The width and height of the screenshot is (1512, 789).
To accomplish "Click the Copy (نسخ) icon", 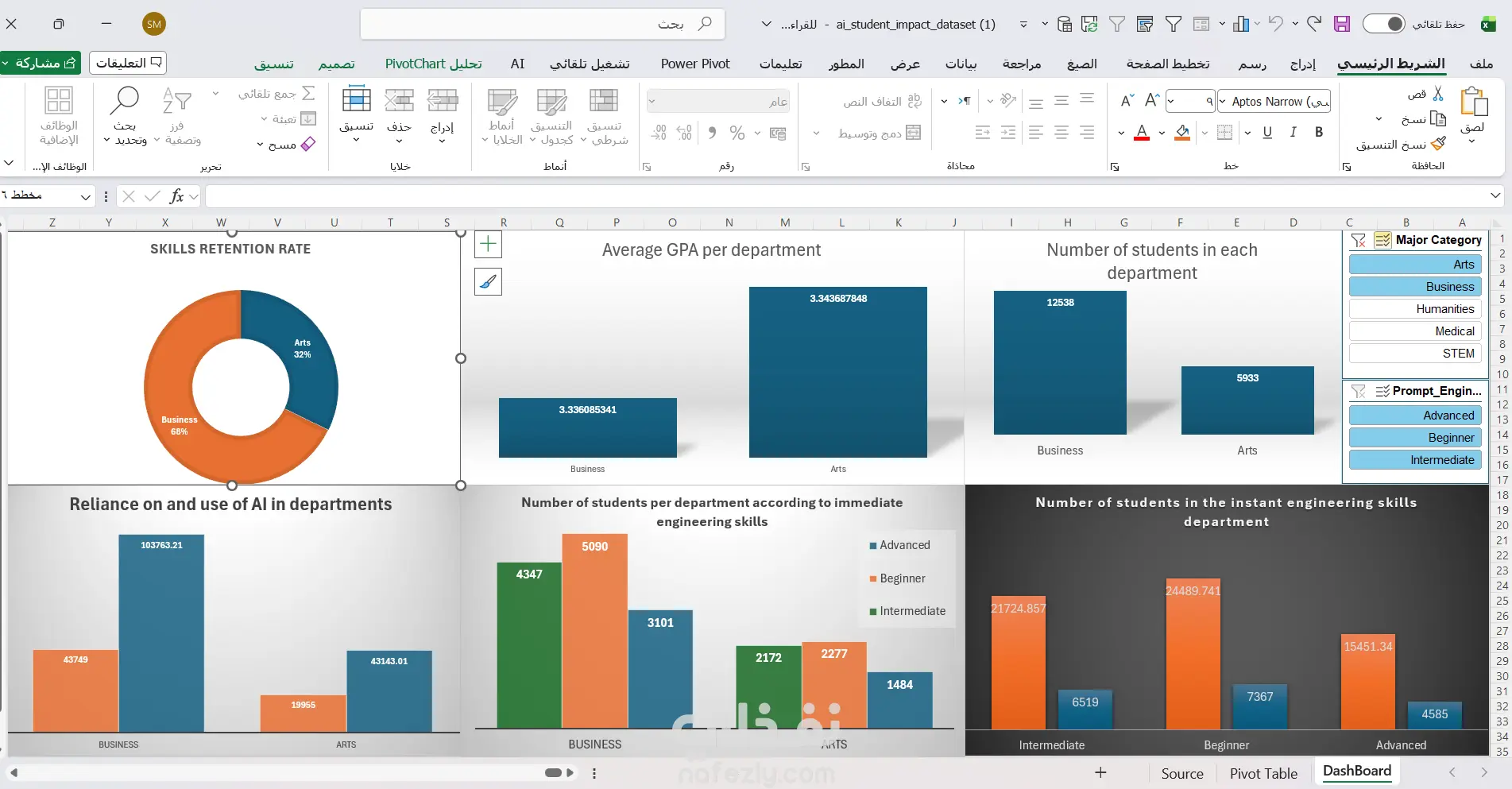I will [x=1437, y=118].
